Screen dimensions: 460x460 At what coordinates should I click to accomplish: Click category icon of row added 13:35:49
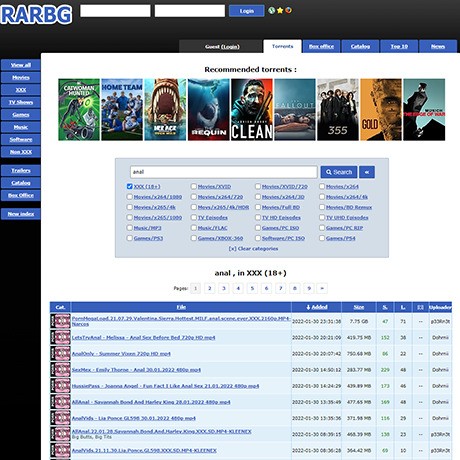click(x=60, y=402)
